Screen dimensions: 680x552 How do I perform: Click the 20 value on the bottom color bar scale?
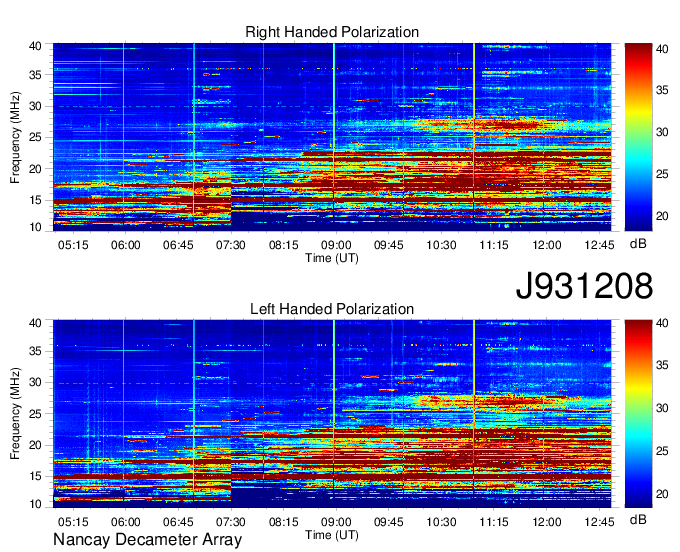click(x=662, y=494)
